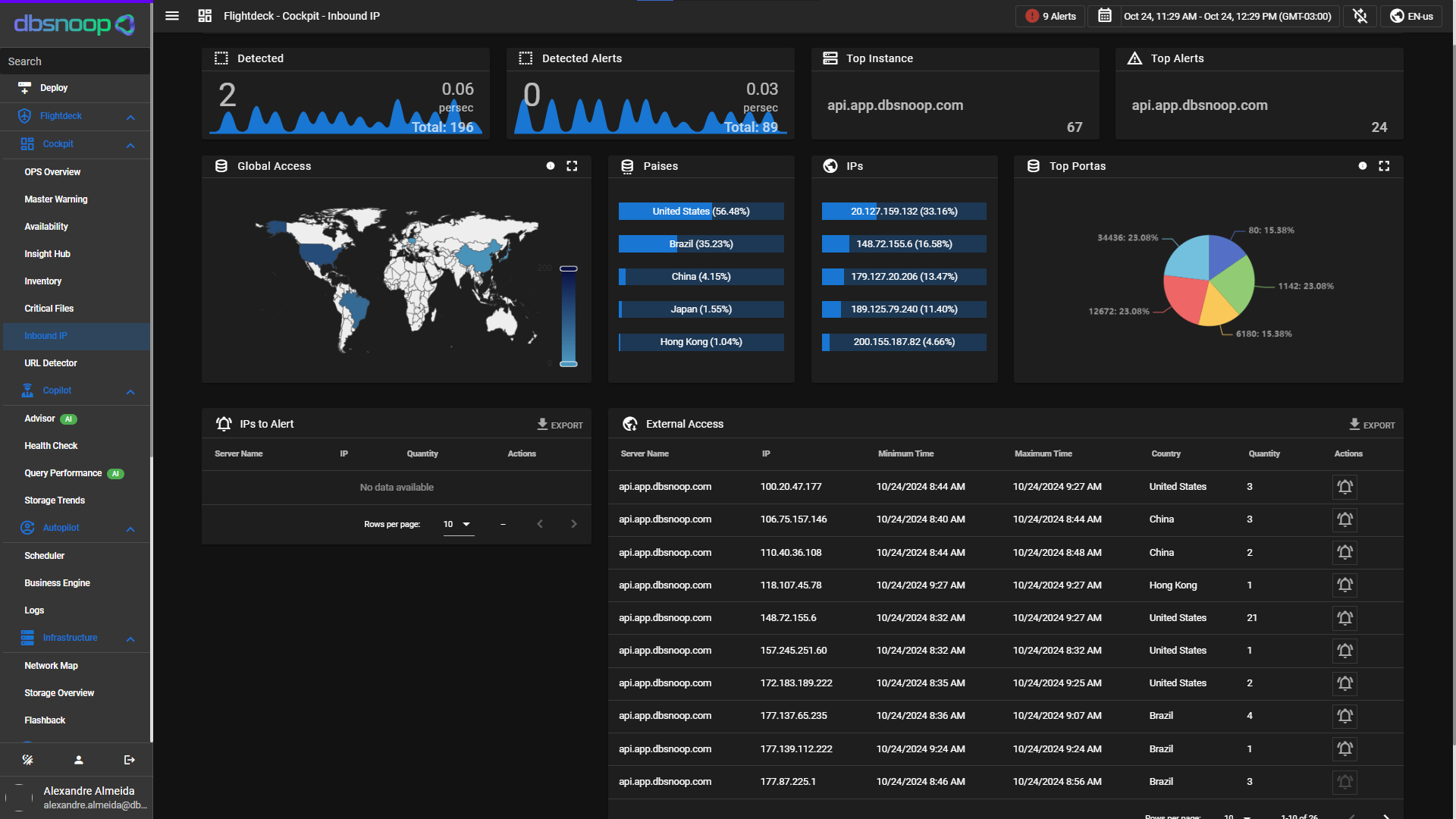Collapse the Copilot section chevron
The width and height of the screenshot is (1456, 819).
pyautogui.click(x=130, y=391)
